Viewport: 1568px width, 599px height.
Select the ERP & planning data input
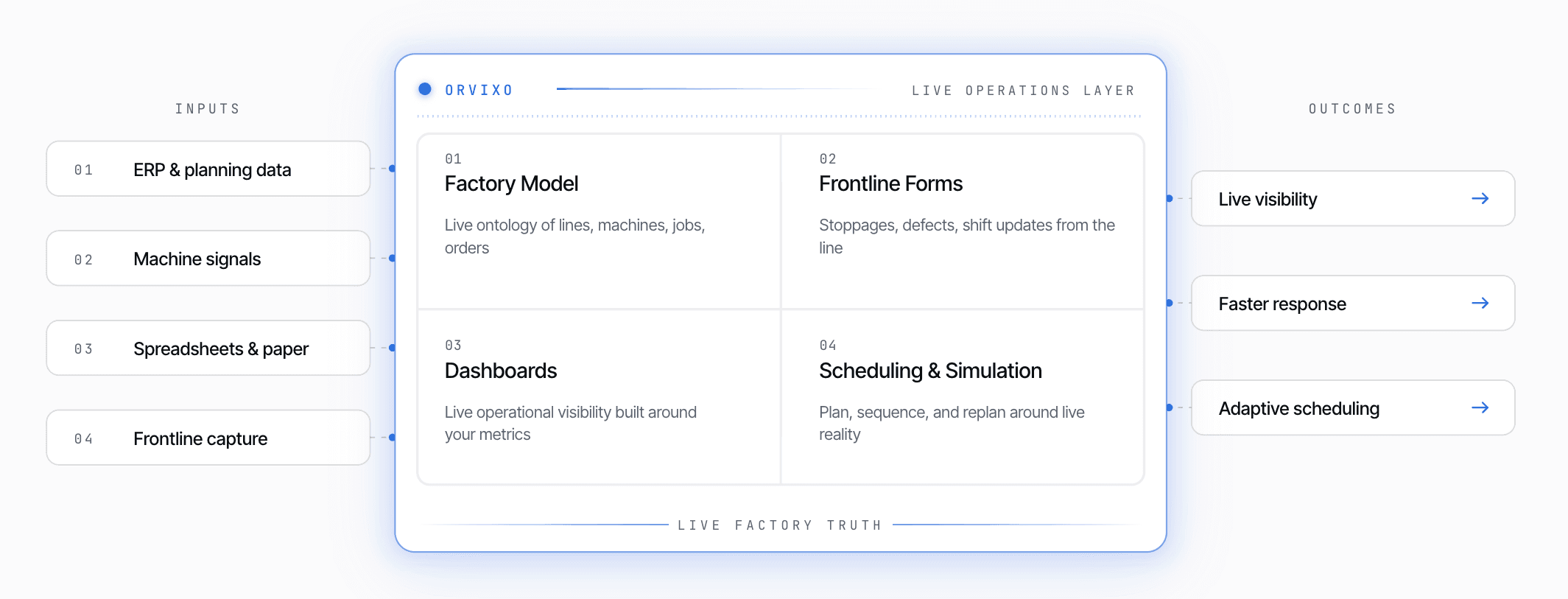click(208, 169)
